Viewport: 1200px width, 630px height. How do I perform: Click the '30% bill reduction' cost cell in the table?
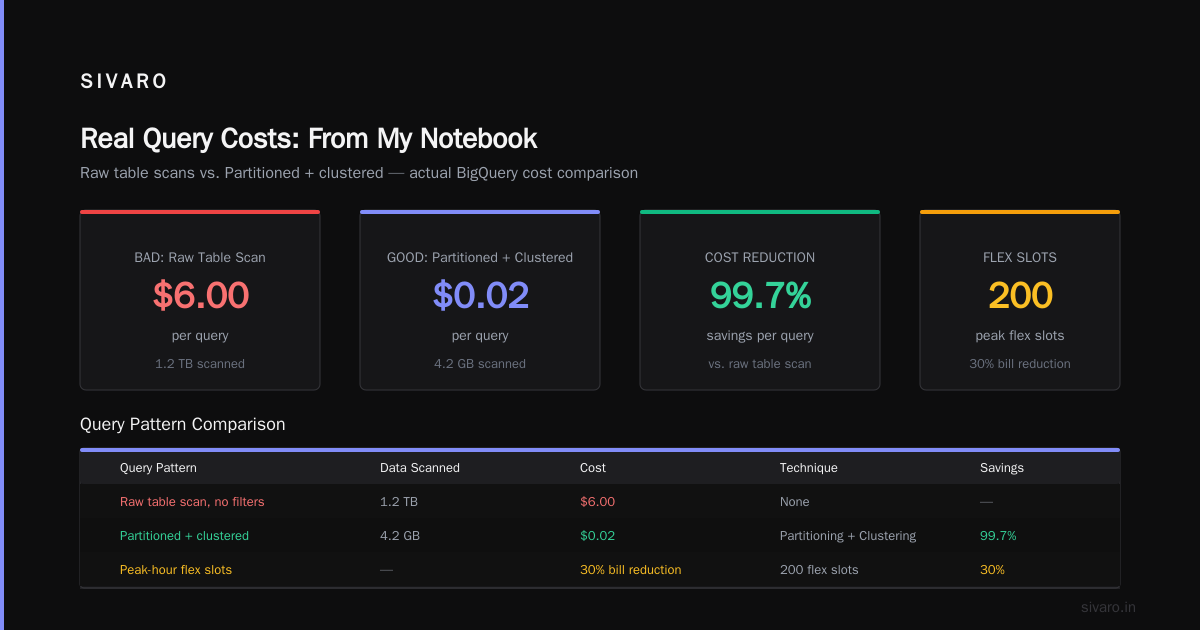630,570
